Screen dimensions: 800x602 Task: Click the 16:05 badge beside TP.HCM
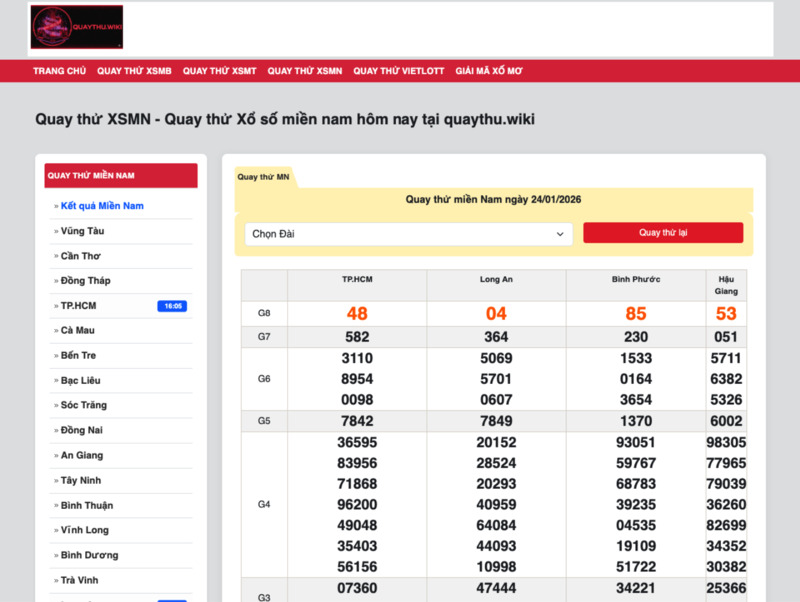point(172,306)
